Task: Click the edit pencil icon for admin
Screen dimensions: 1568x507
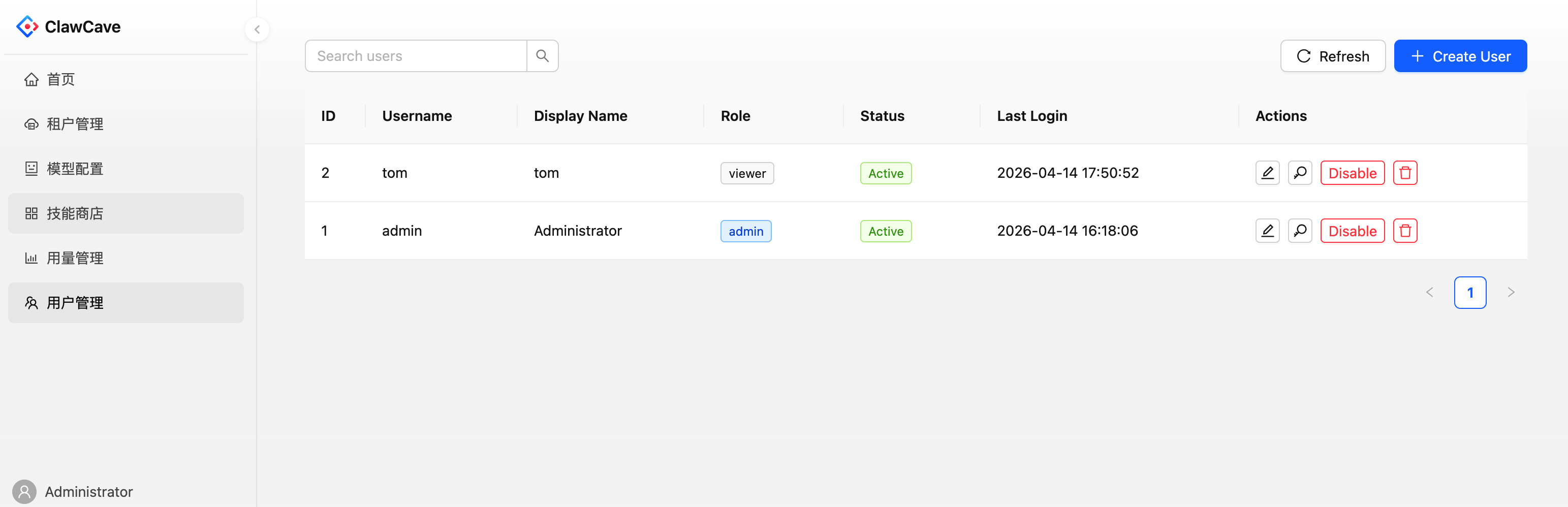Action: [x=1267, y=231]
